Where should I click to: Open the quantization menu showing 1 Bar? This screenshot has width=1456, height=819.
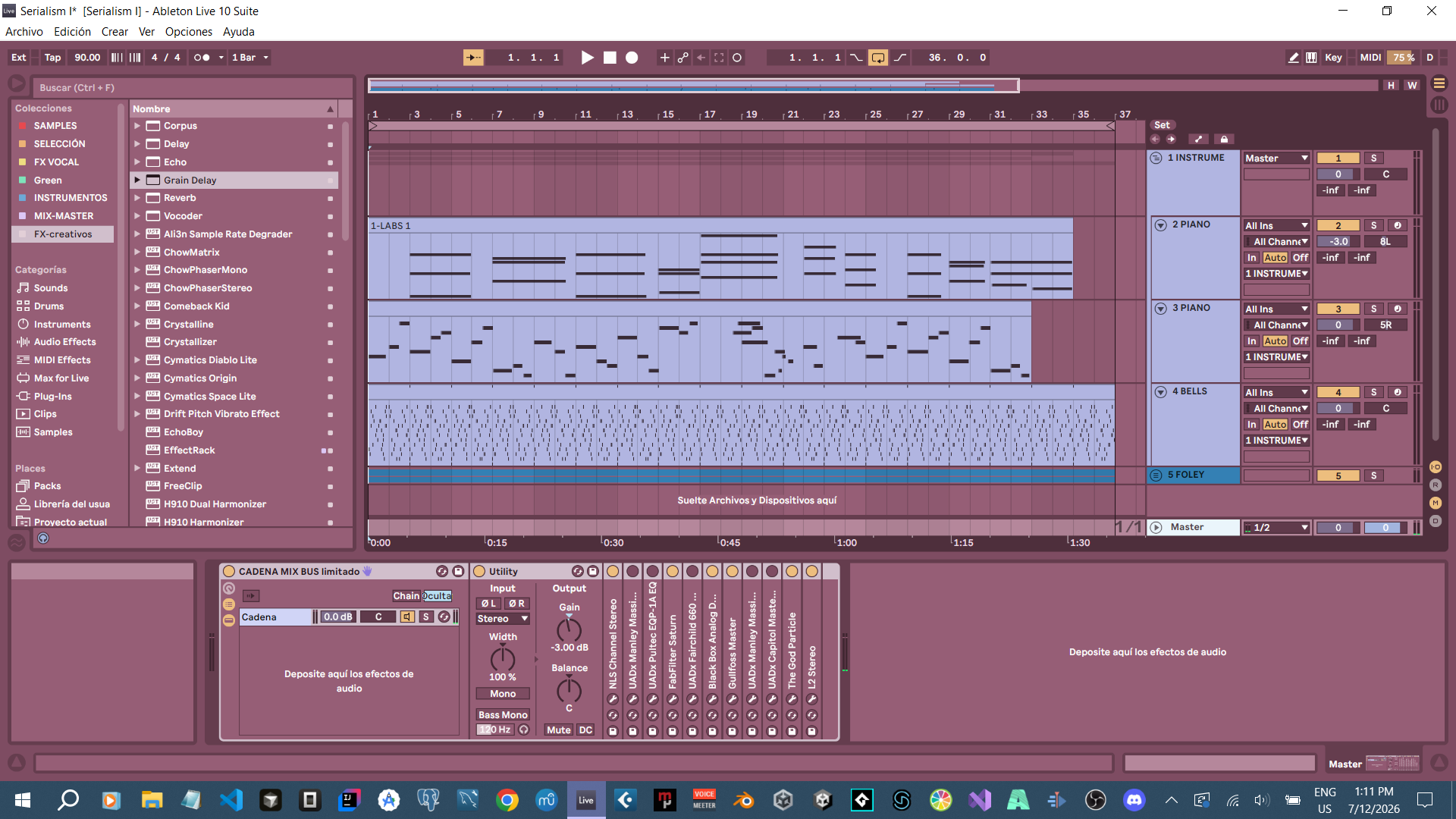250,58
